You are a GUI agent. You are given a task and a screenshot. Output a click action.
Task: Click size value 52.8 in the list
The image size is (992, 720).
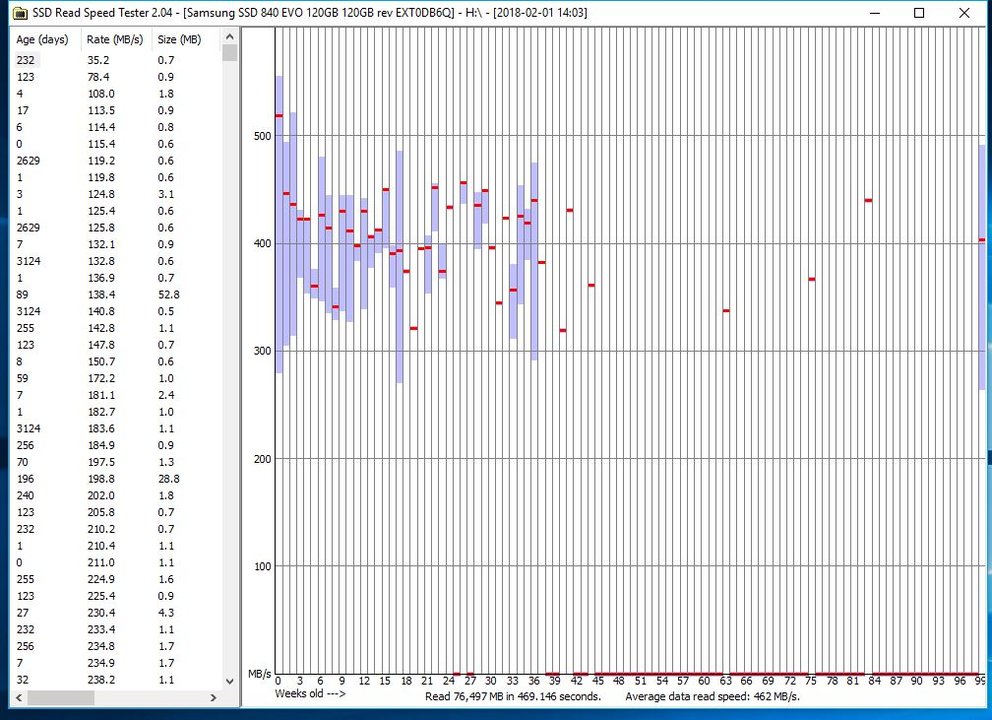click(x=168, y=295)
